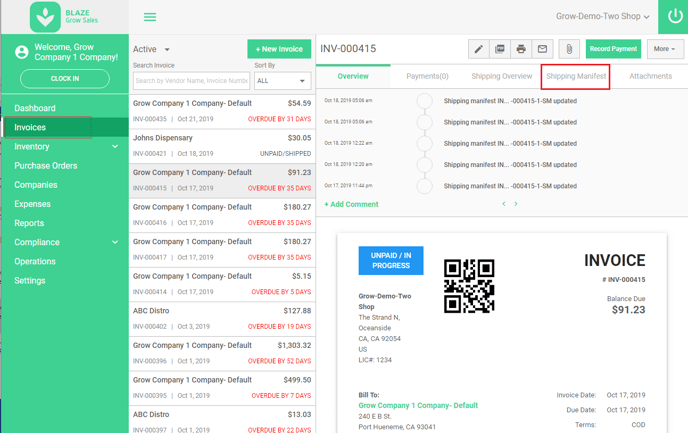Screen dimensions: 688x433
Task: Click the Search Invoice input field
Action: coord(191,81)
